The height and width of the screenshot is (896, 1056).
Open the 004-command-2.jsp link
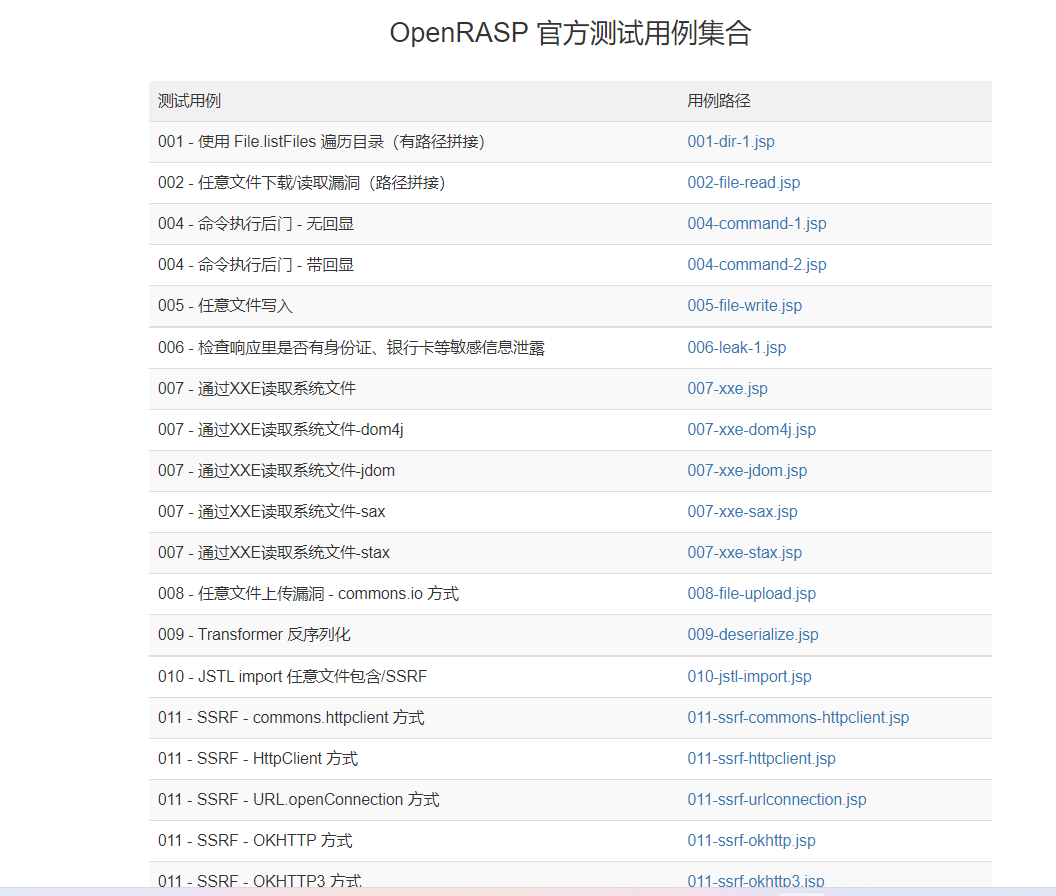point(756,265)
